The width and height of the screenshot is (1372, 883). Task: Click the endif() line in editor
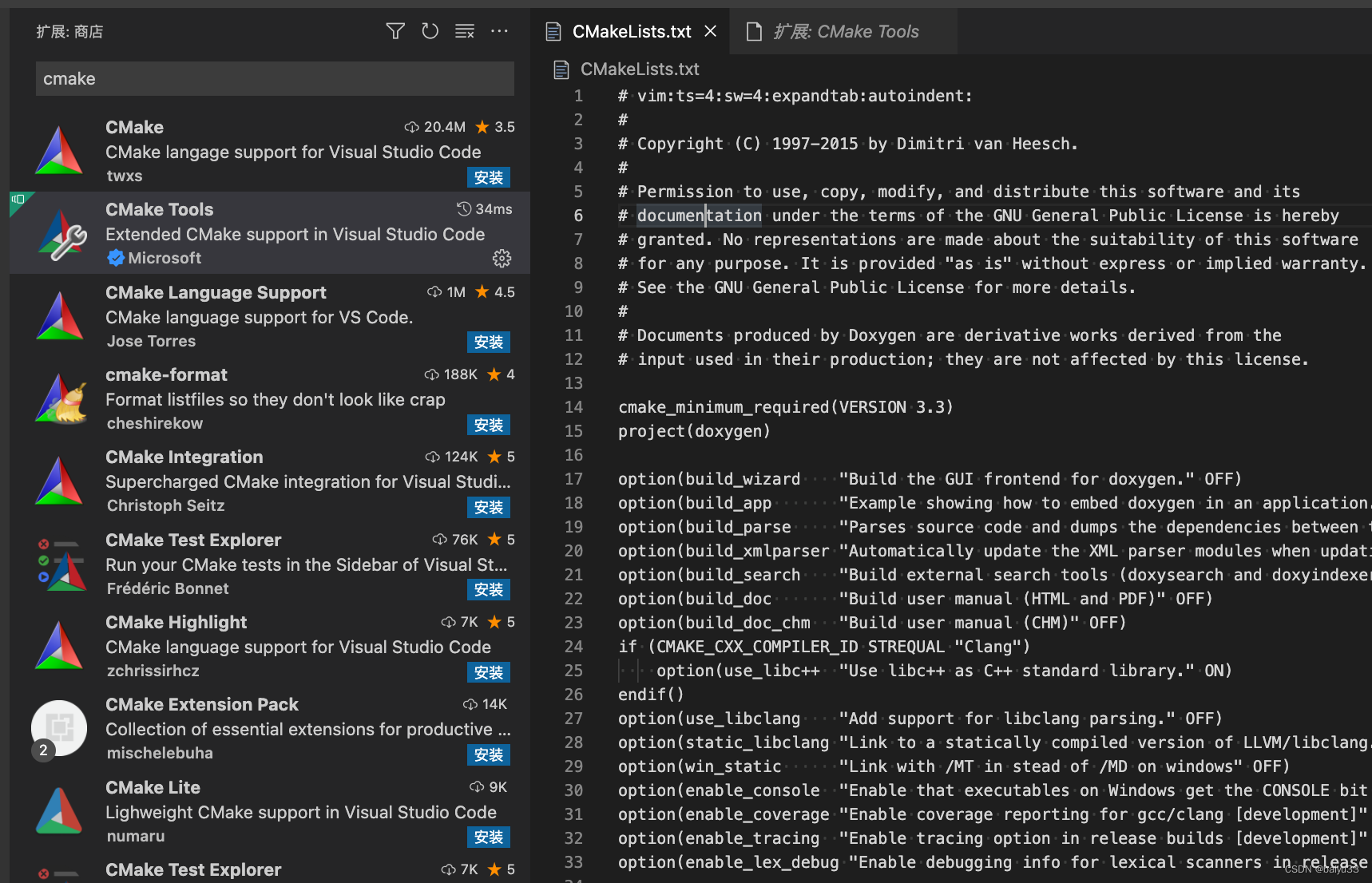[x=650, y=695]
